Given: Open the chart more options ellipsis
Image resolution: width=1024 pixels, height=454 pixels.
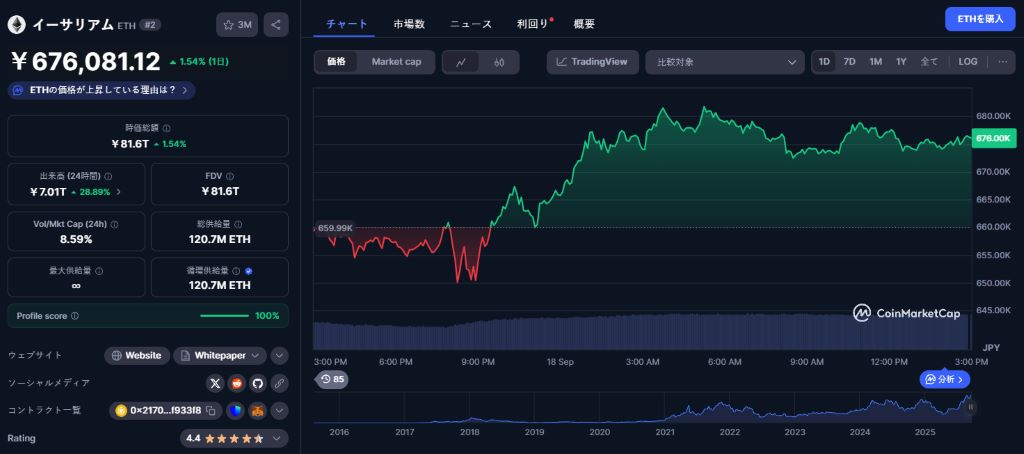Looking at the screenshot, I should coord(1002,62).
